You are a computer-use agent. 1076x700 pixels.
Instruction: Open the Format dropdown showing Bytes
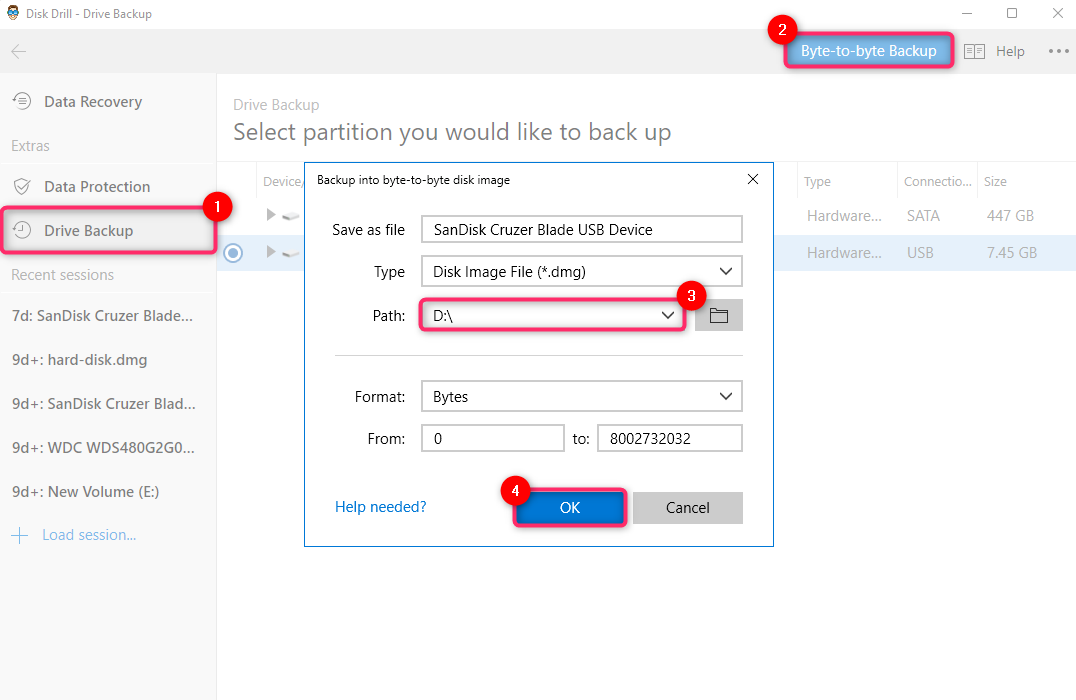[x=582, y=396]
